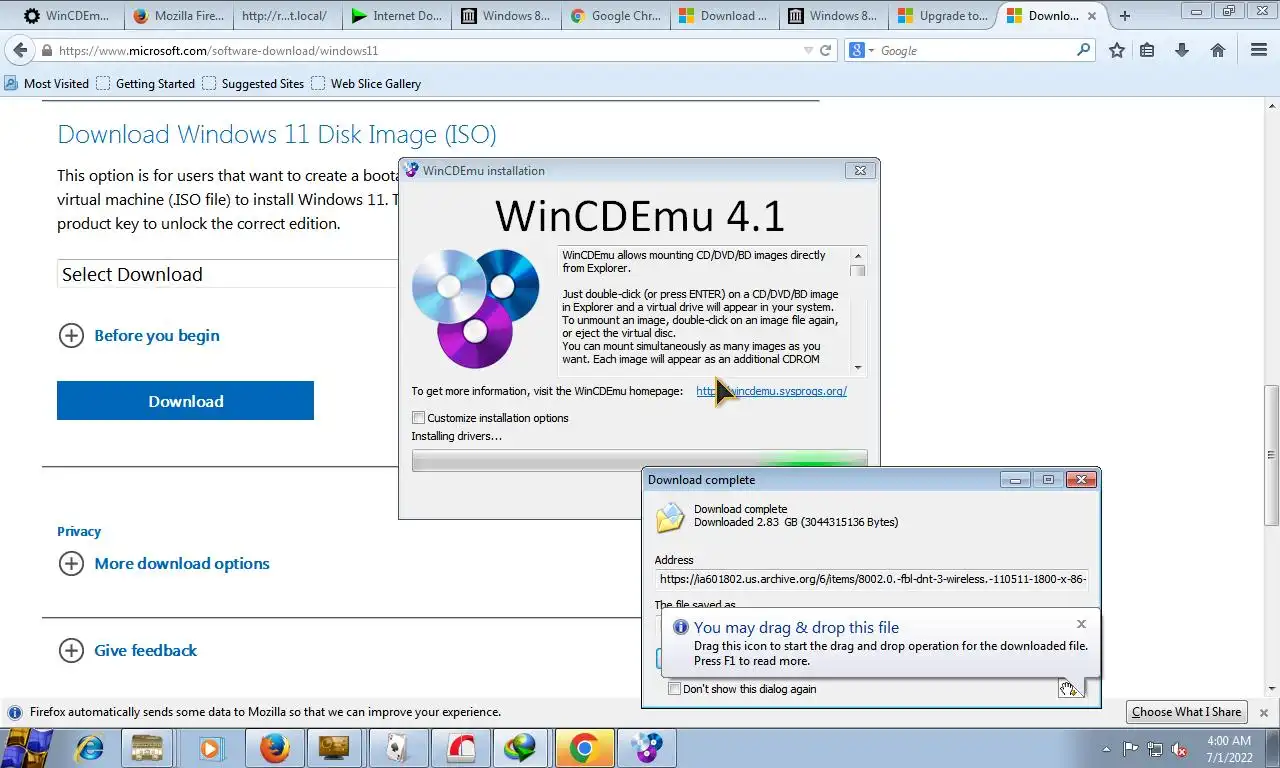Open the Action Center flag in the tray

tap(1131, 749)
